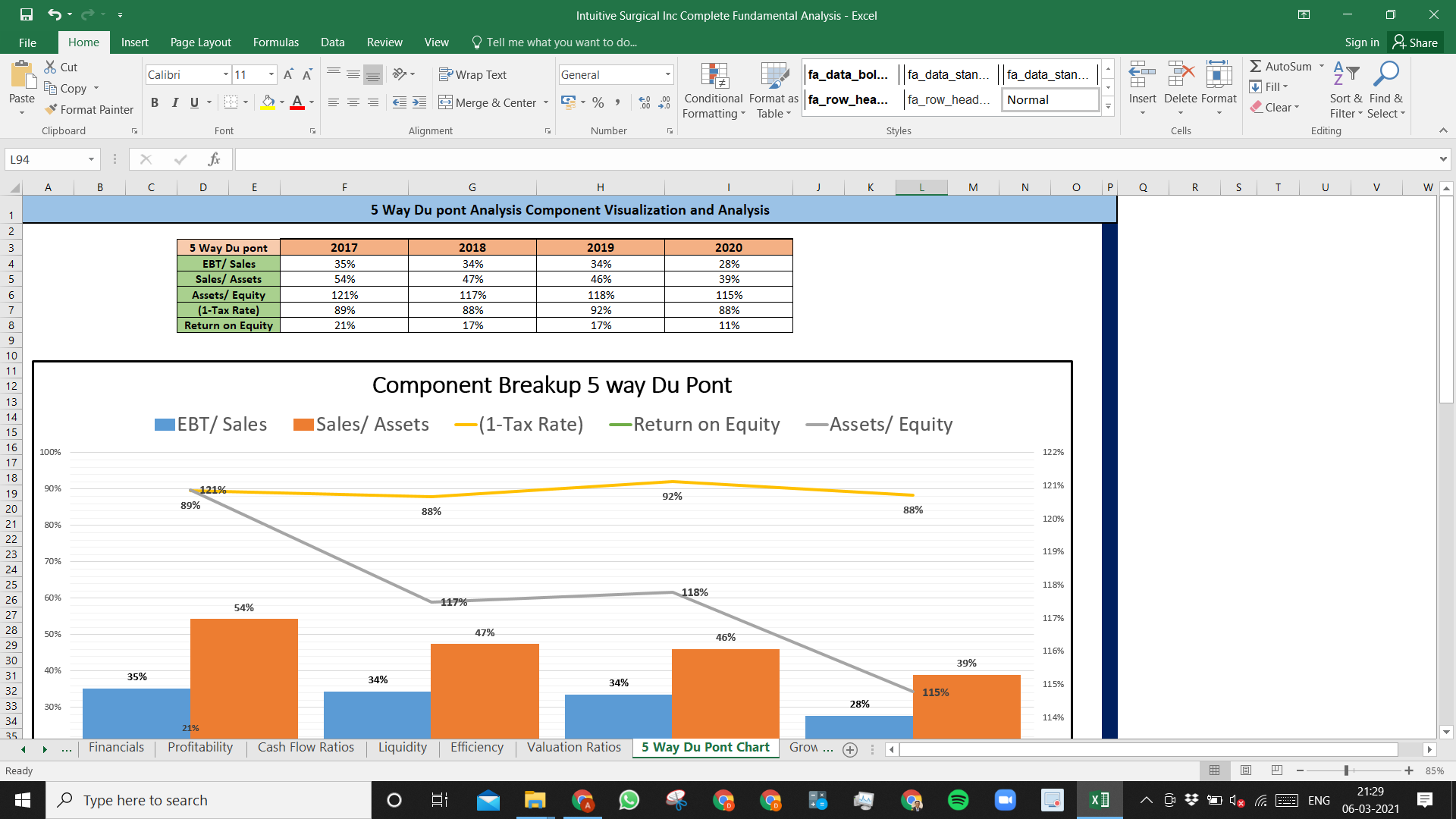Viewport: 1456px width, 819px height.
Task: Open the File menu tab
Action: (27, 42)
